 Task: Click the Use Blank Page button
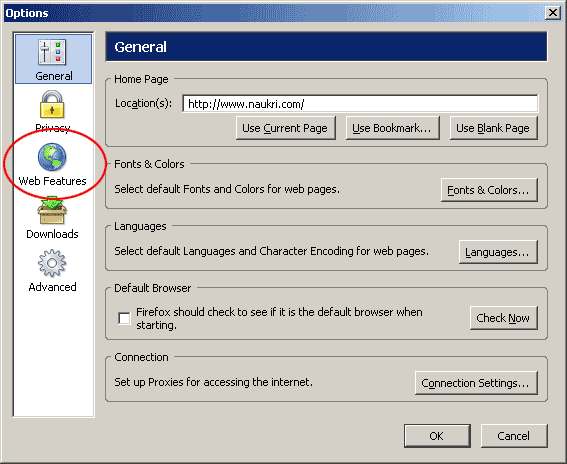494,128
